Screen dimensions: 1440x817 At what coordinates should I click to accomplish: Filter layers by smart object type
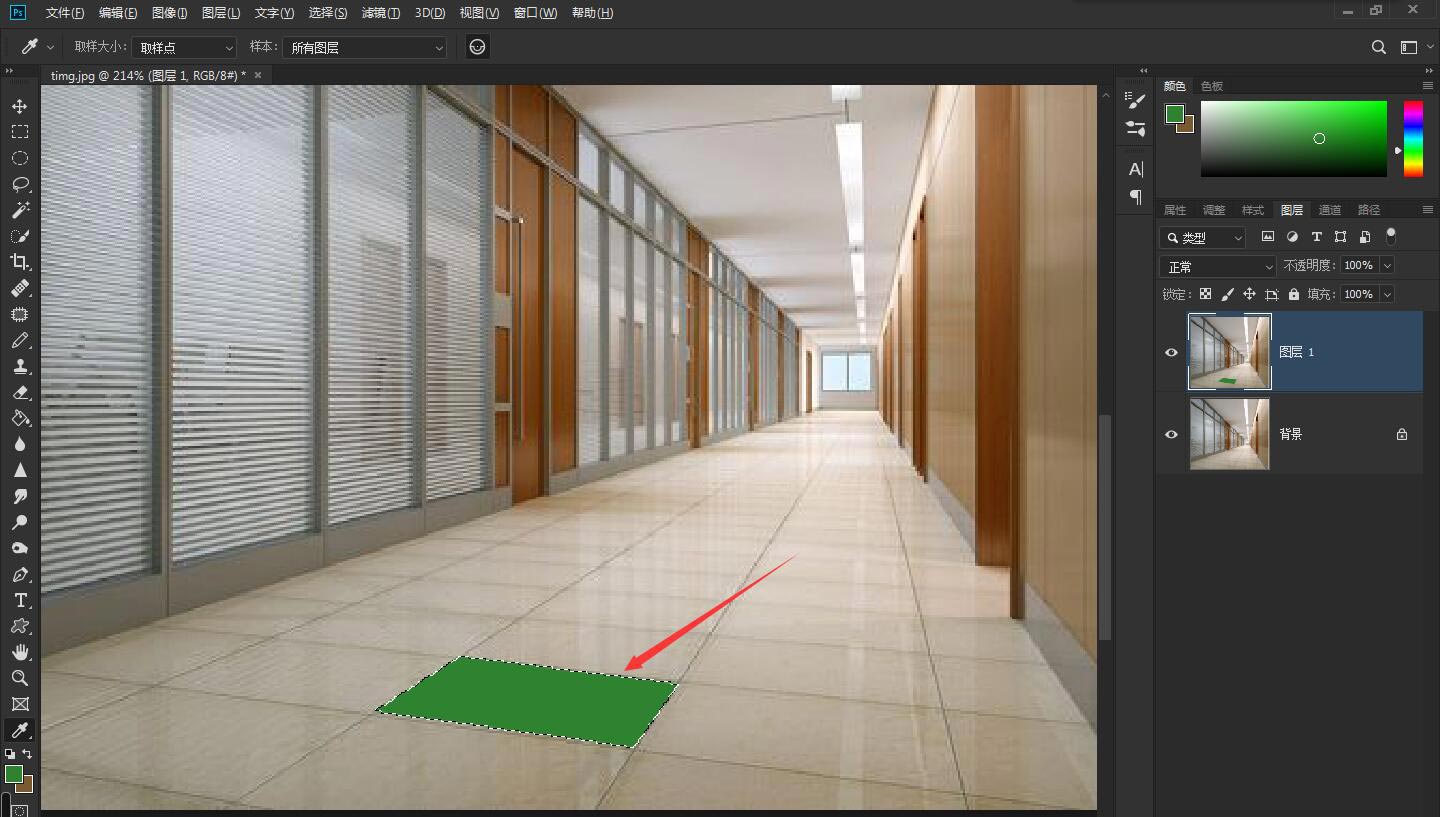(x=1365, y=237)
